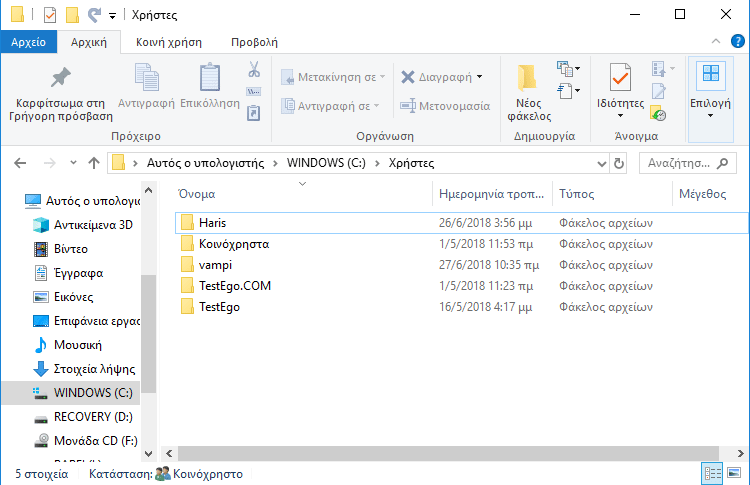This screenshot has width=750, height=485.
Task: Click the New item icon in Δημιουργία group
Action: (x=565, y=69)
